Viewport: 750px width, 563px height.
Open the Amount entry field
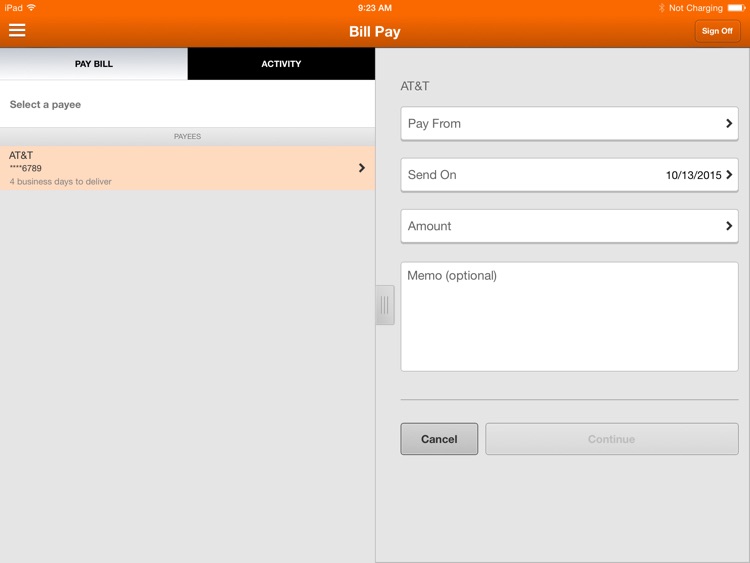pyautogui.click(x=569, y=226)
